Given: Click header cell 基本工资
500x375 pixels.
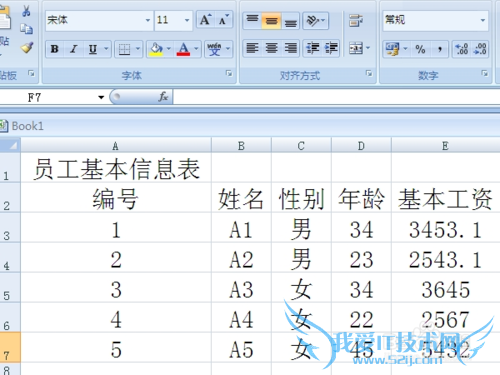Looking at the screenshot, I should coord(446,198).
